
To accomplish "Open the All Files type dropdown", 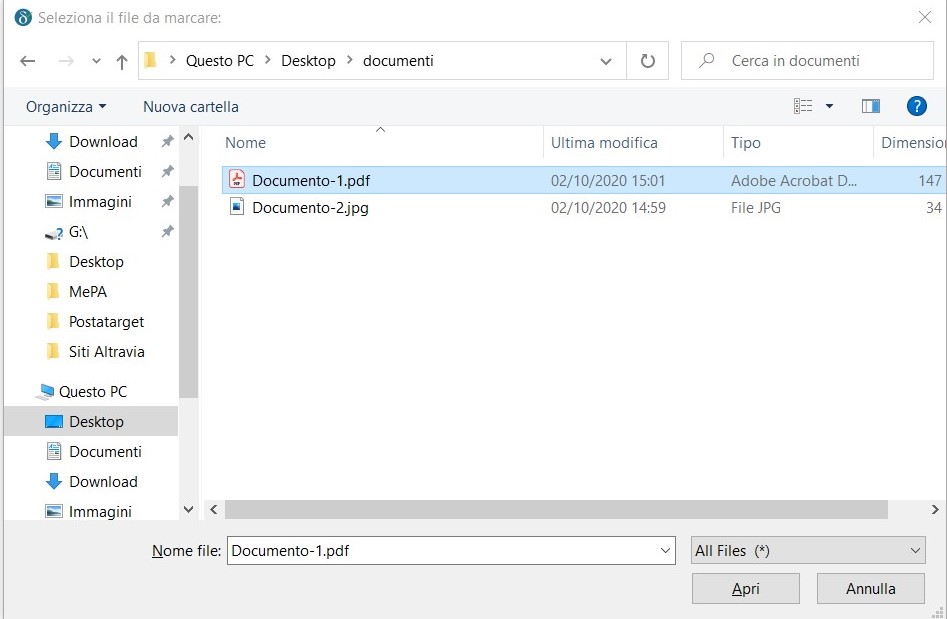I will point(808,550).
